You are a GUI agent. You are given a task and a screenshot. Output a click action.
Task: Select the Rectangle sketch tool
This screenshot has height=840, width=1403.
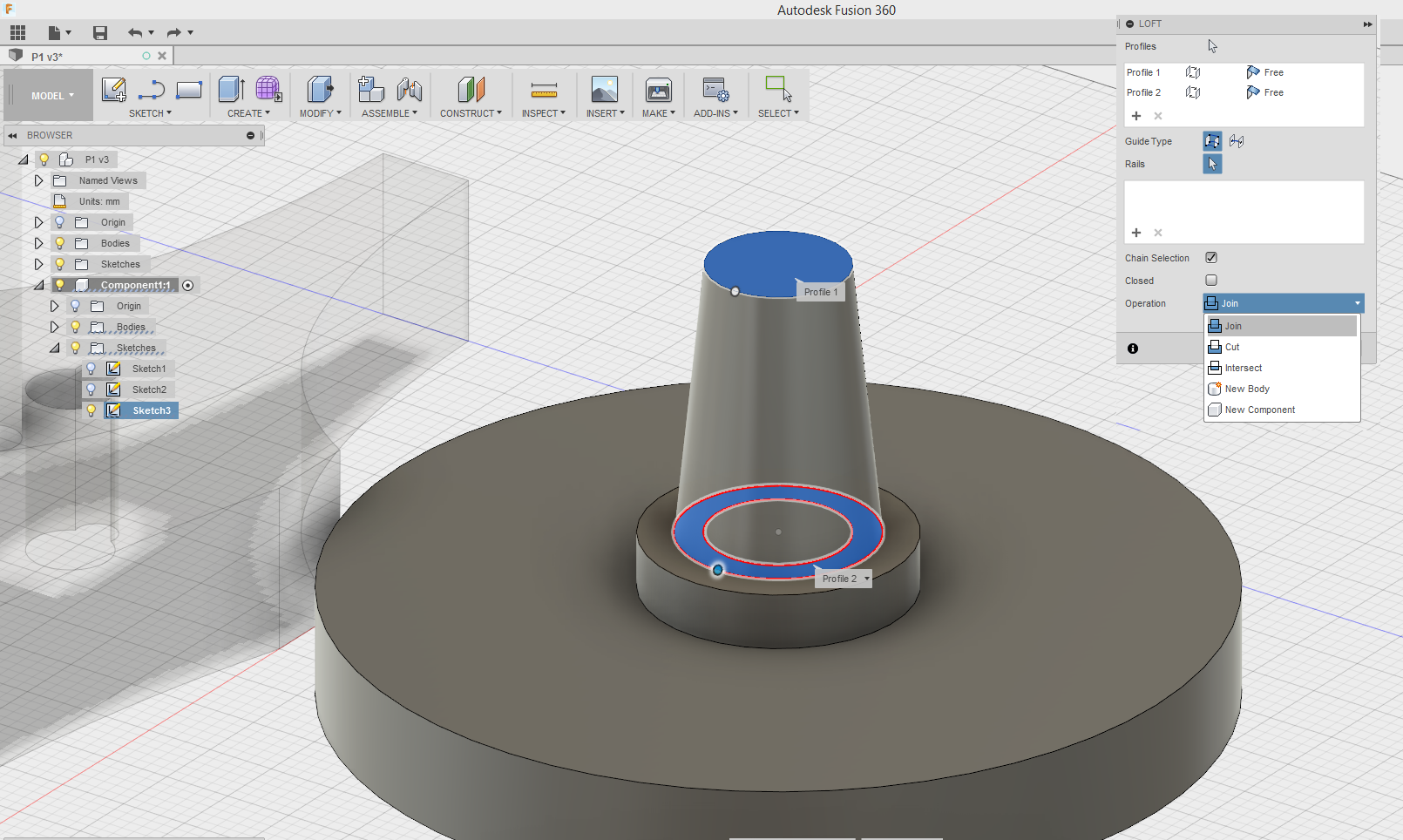click(189, 89)
